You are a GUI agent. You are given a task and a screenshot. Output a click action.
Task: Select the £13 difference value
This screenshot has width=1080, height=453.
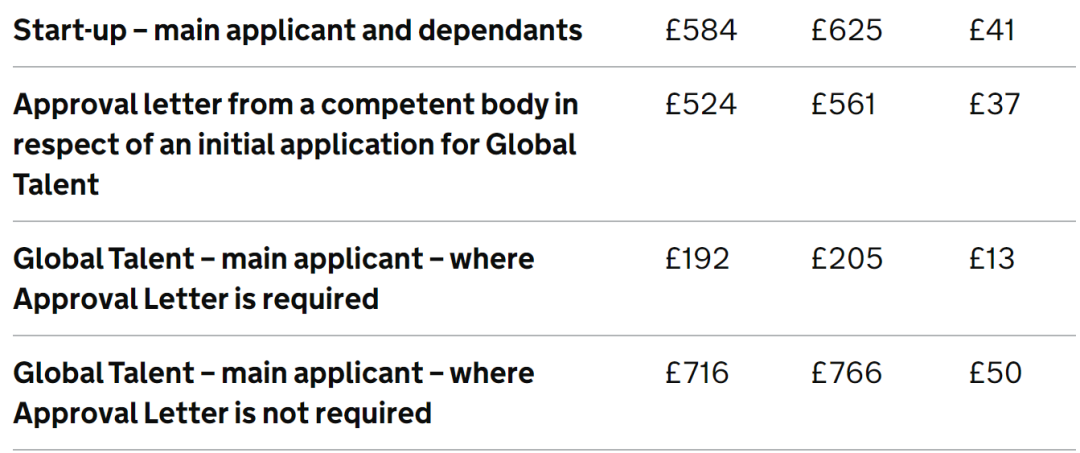tap(991, 259)
